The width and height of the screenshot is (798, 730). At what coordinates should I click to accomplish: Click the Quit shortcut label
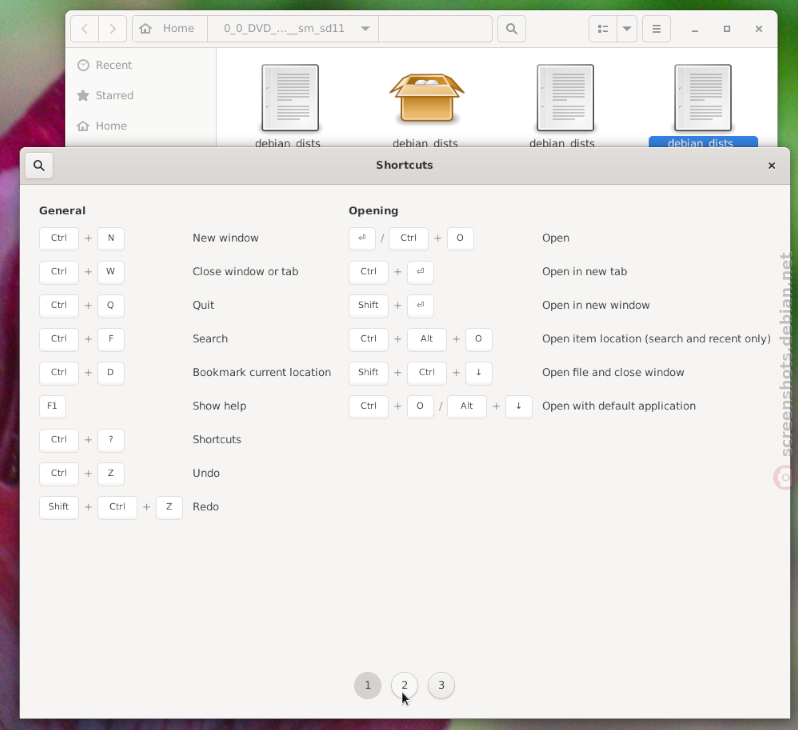tap(203, 305)
